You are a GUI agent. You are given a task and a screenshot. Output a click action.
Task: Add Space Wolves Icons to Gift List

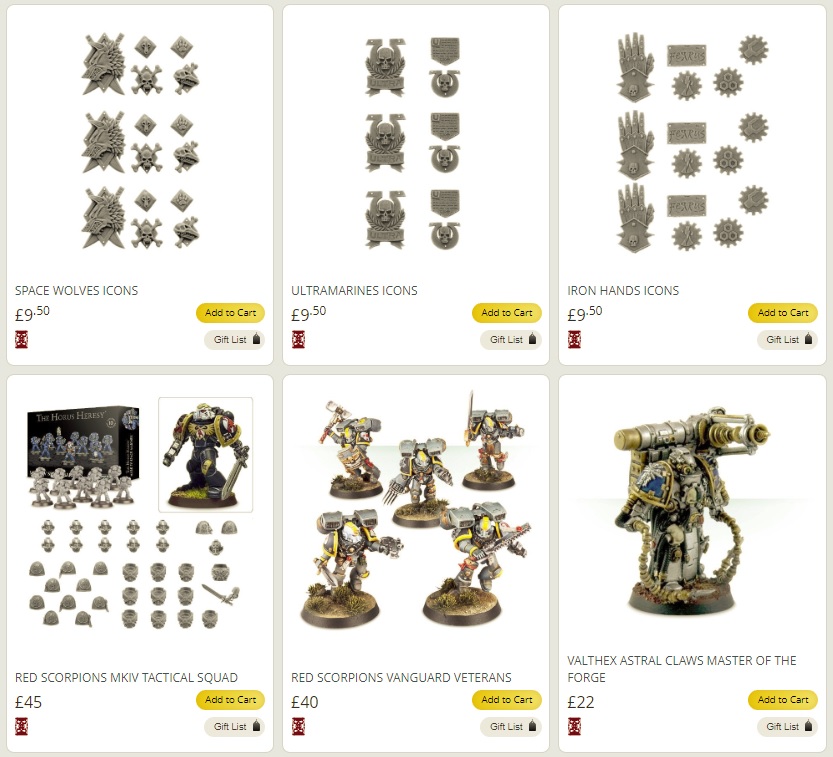[x=234, y=339]
